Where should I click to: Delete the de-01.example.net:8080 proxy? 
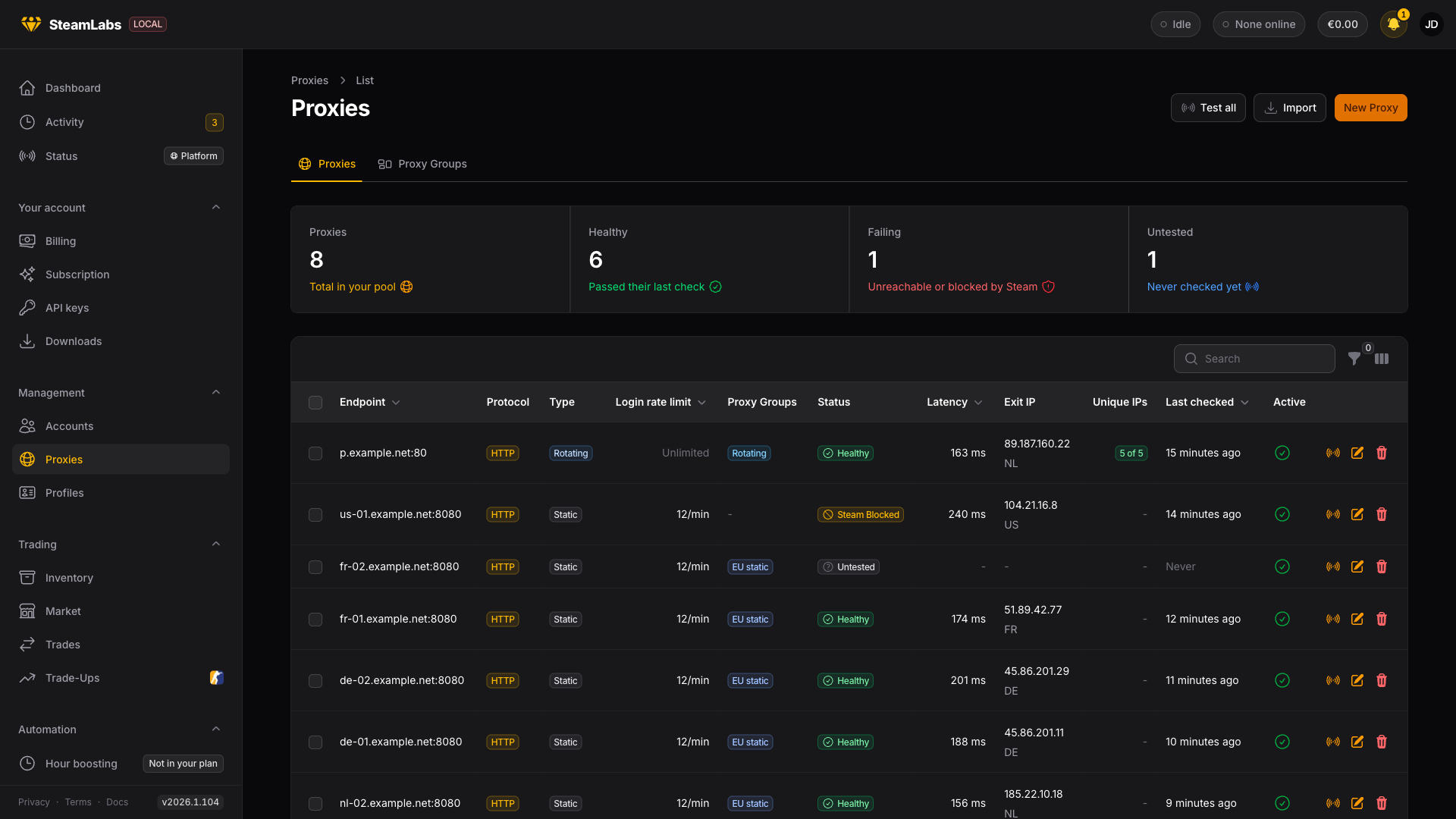1382,742
